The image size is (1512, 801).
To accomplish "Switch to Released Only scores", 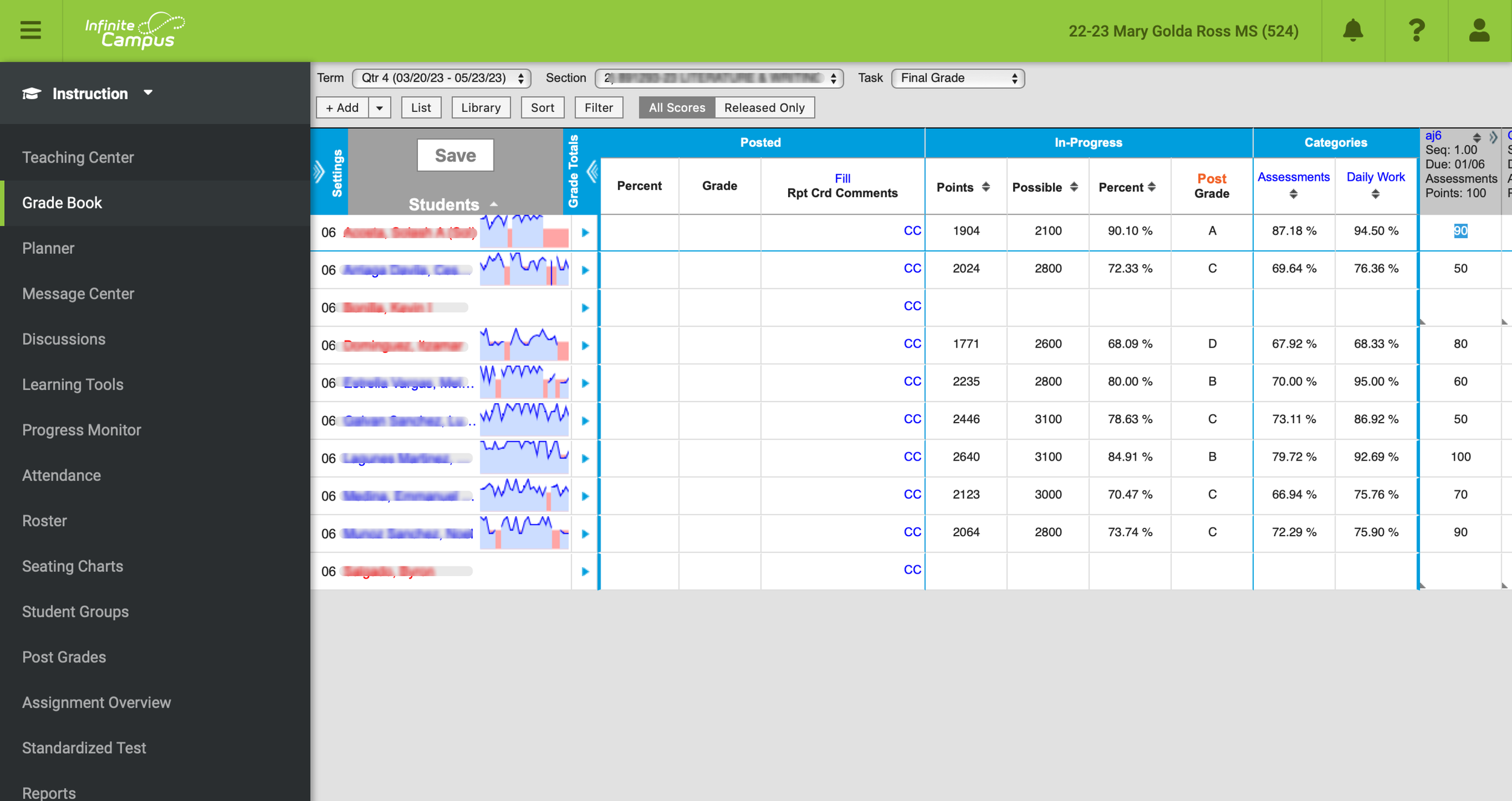I will click(764, 108).
